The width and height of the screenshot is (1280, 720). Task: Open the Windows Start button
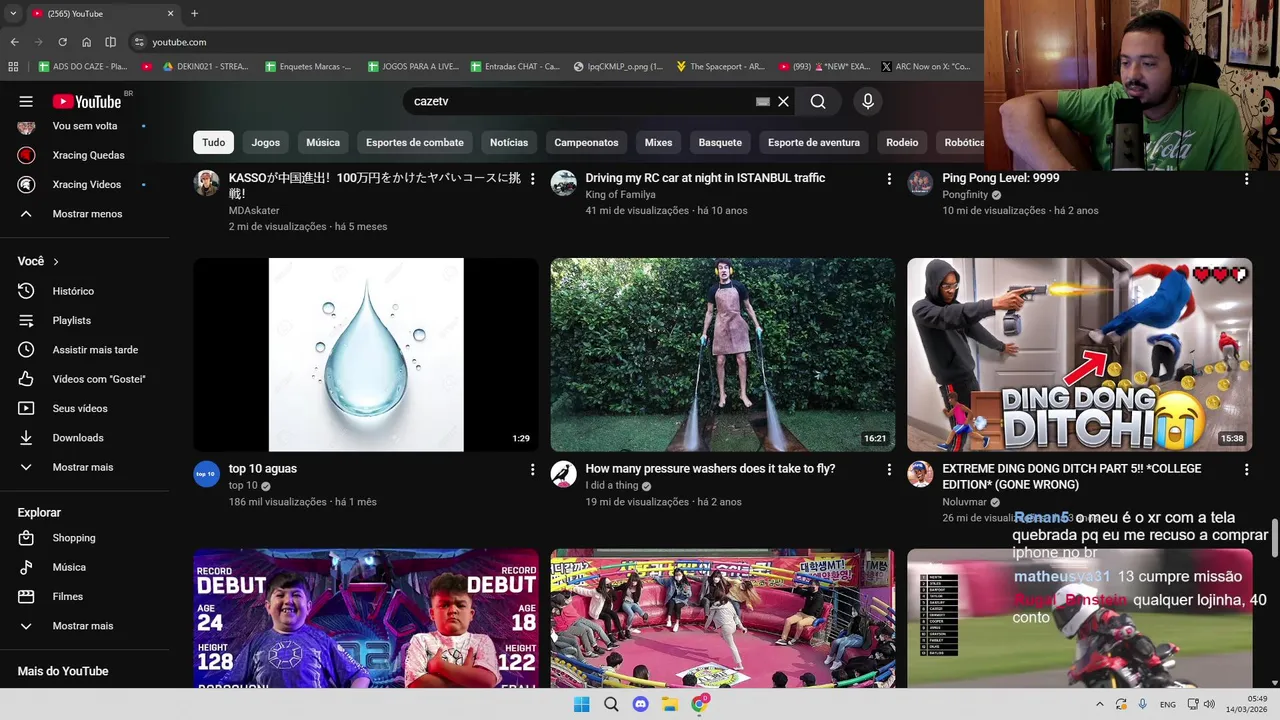(581, 704)
